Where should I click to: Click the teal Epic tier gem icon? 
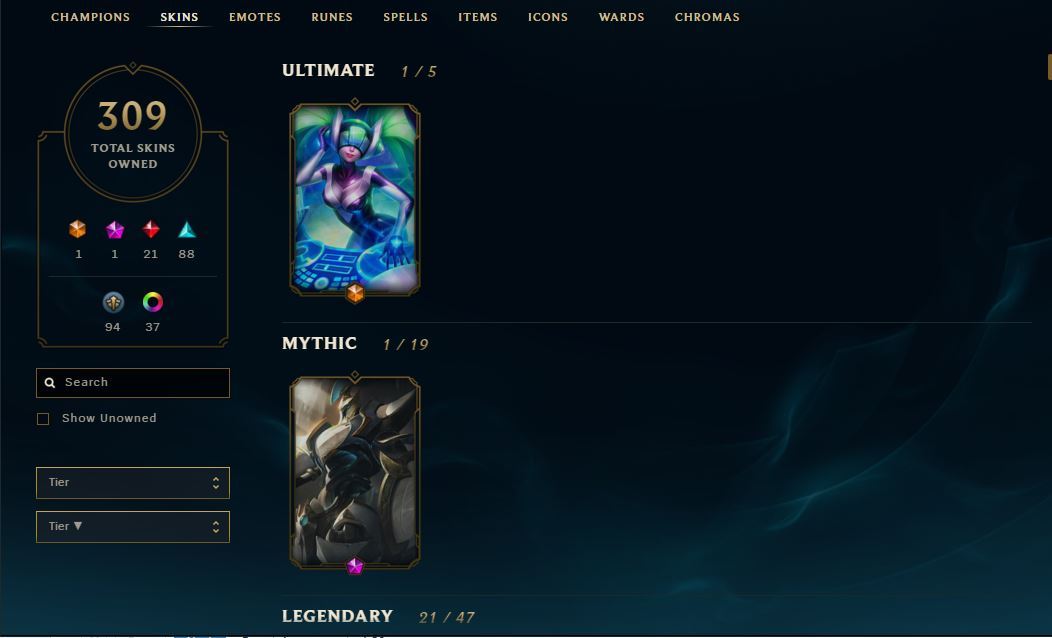[x=187, y=230]
